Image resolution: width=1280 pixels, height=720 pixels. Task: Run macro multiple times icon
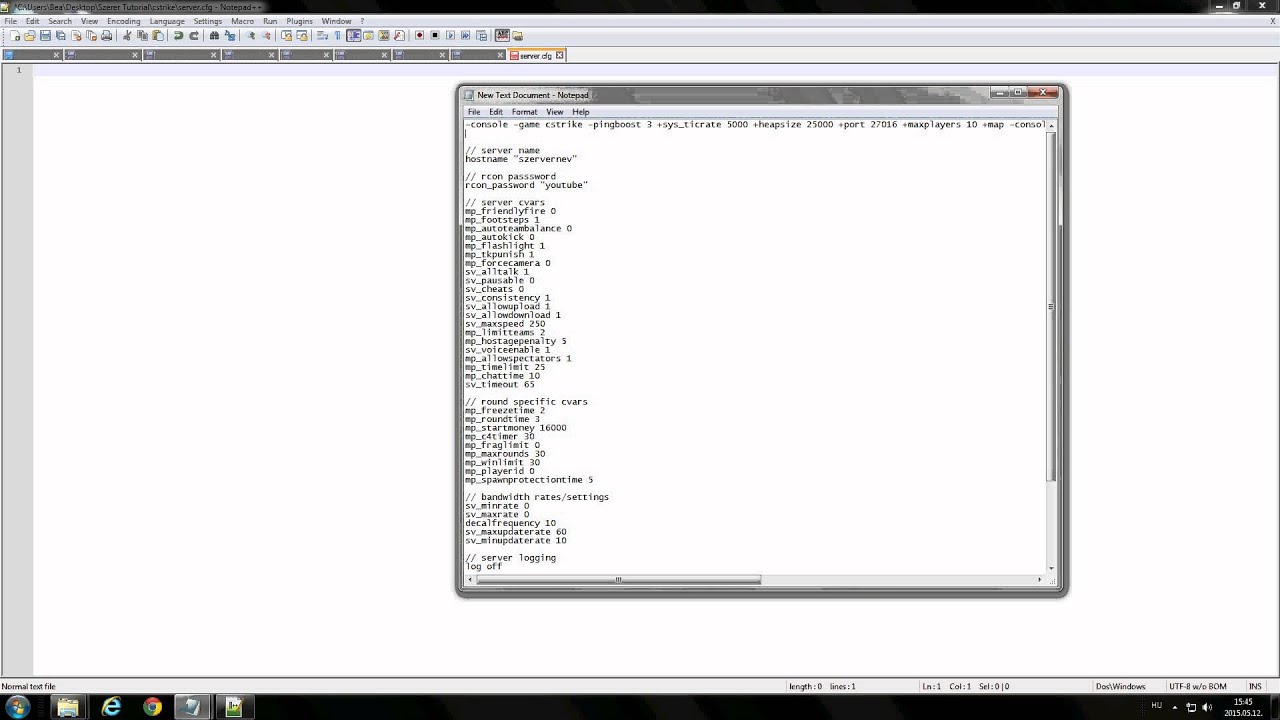tap(466, 35)
